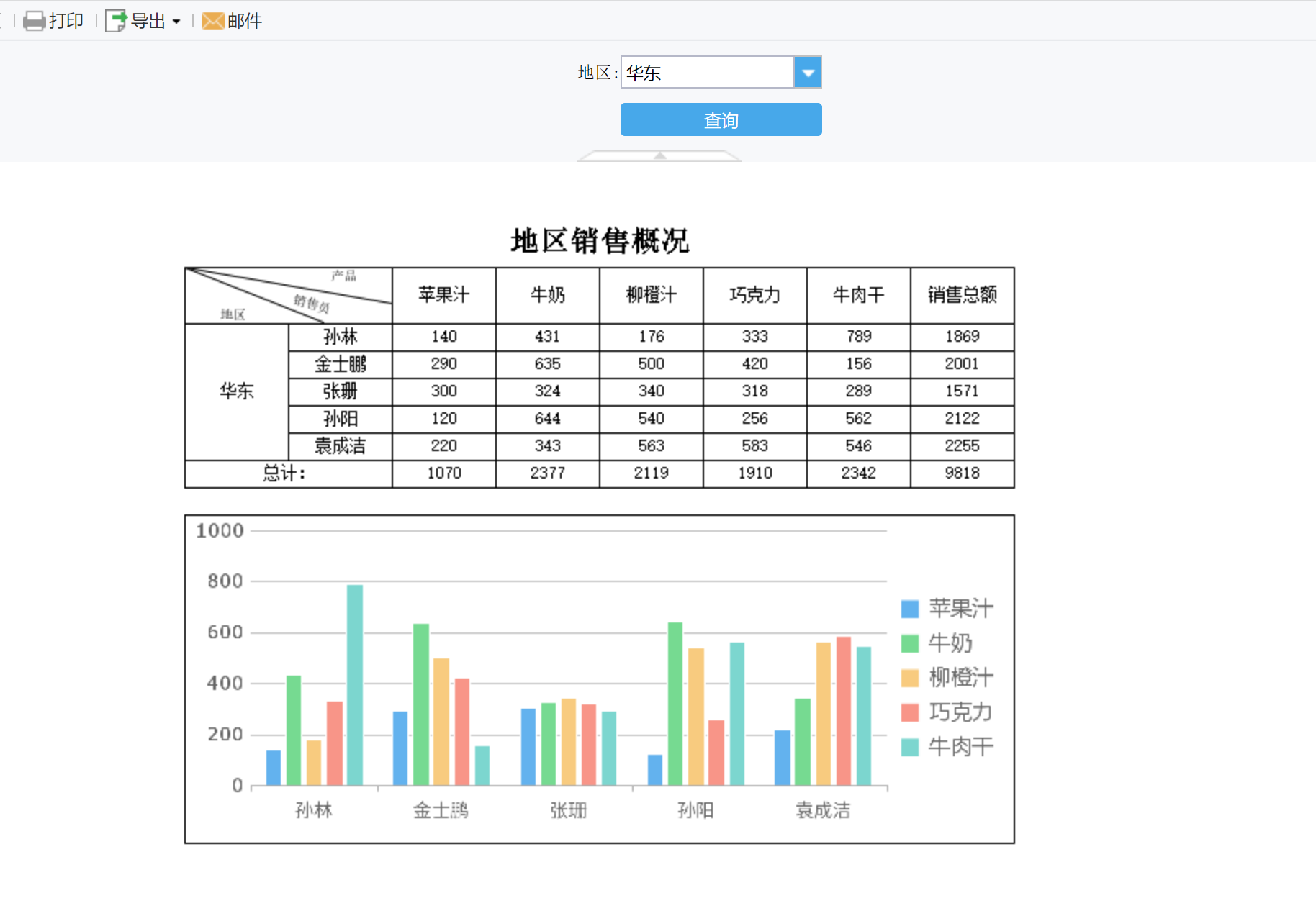The width and height of the screenshot is (1316, 898).
Task: Toggle the 苹果汁 legend color swatch
Action: click(x=910, y=609)
